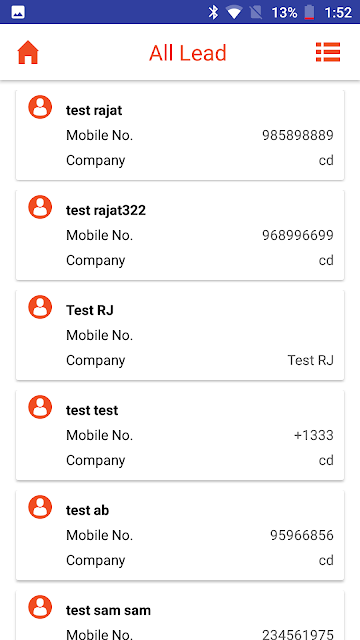Viewport: 360px width, 640px height.
Task: Open the test rajat lead name
Action: (94, 110)
